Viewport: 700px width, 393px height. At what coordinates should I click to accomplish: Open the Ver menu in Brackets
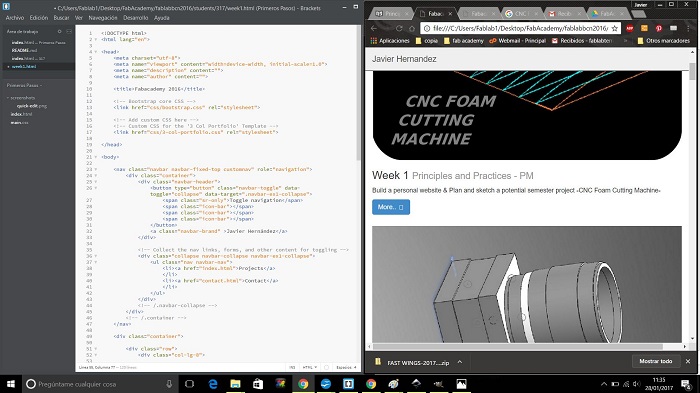[x=79, y=18]
